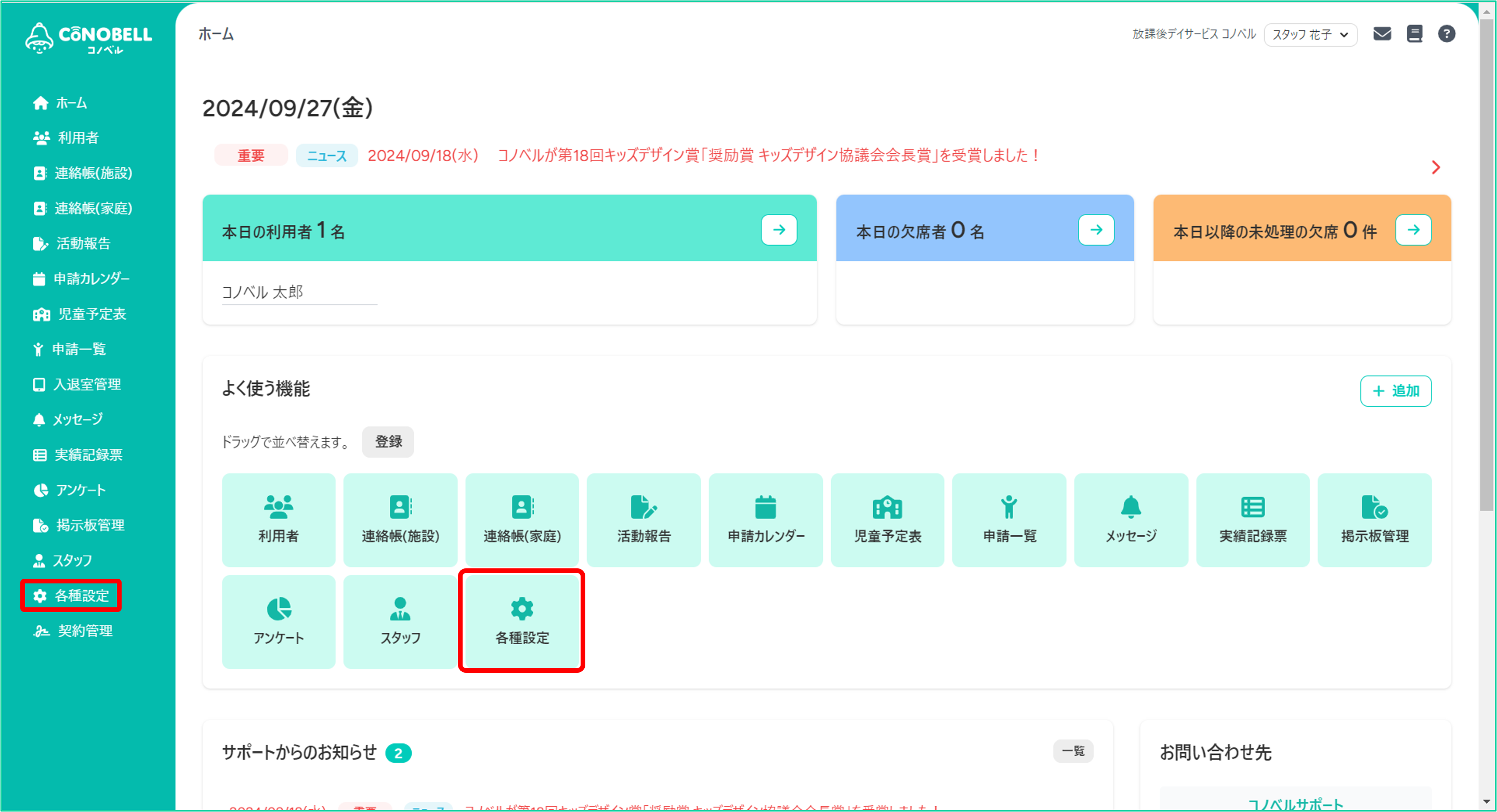
Task: Select 実績記録票 in the sidebar
Action: [77, 455]
